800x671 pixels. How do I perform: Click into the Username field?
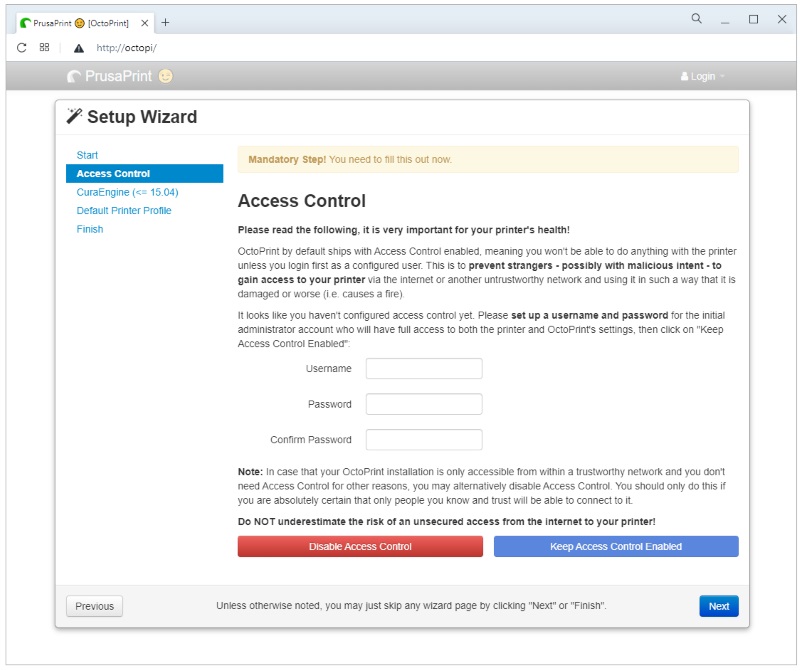(424, 369)
